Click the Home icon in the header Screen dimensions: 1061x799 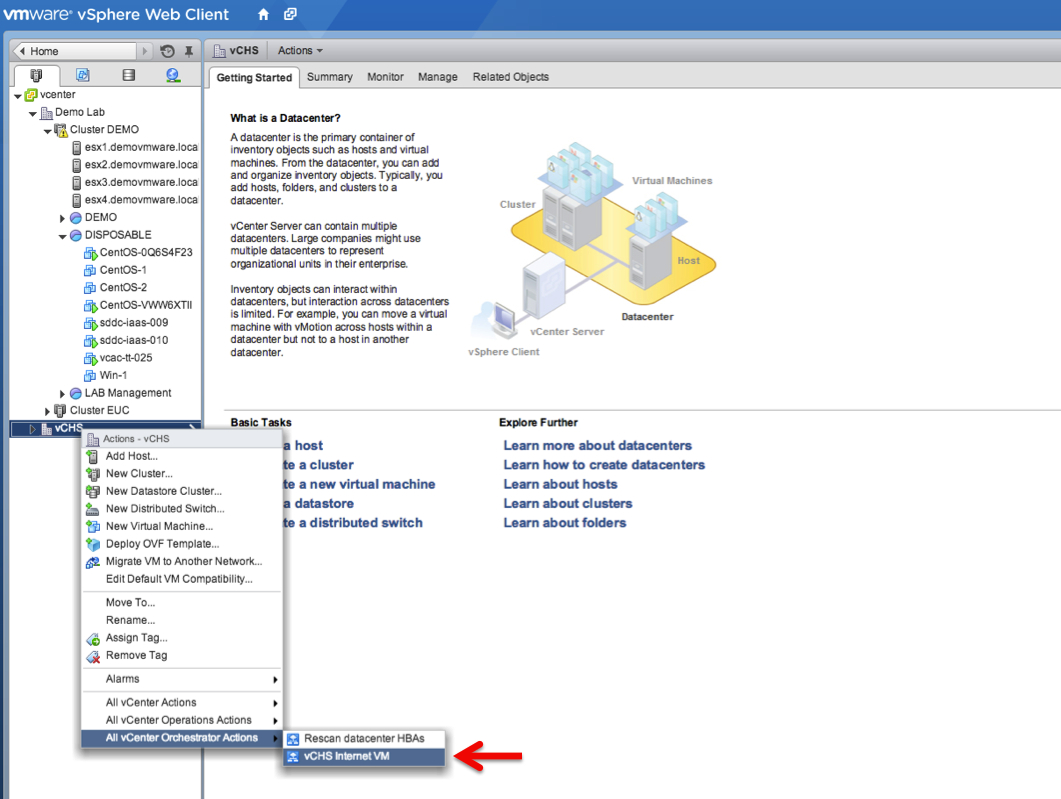263,14
